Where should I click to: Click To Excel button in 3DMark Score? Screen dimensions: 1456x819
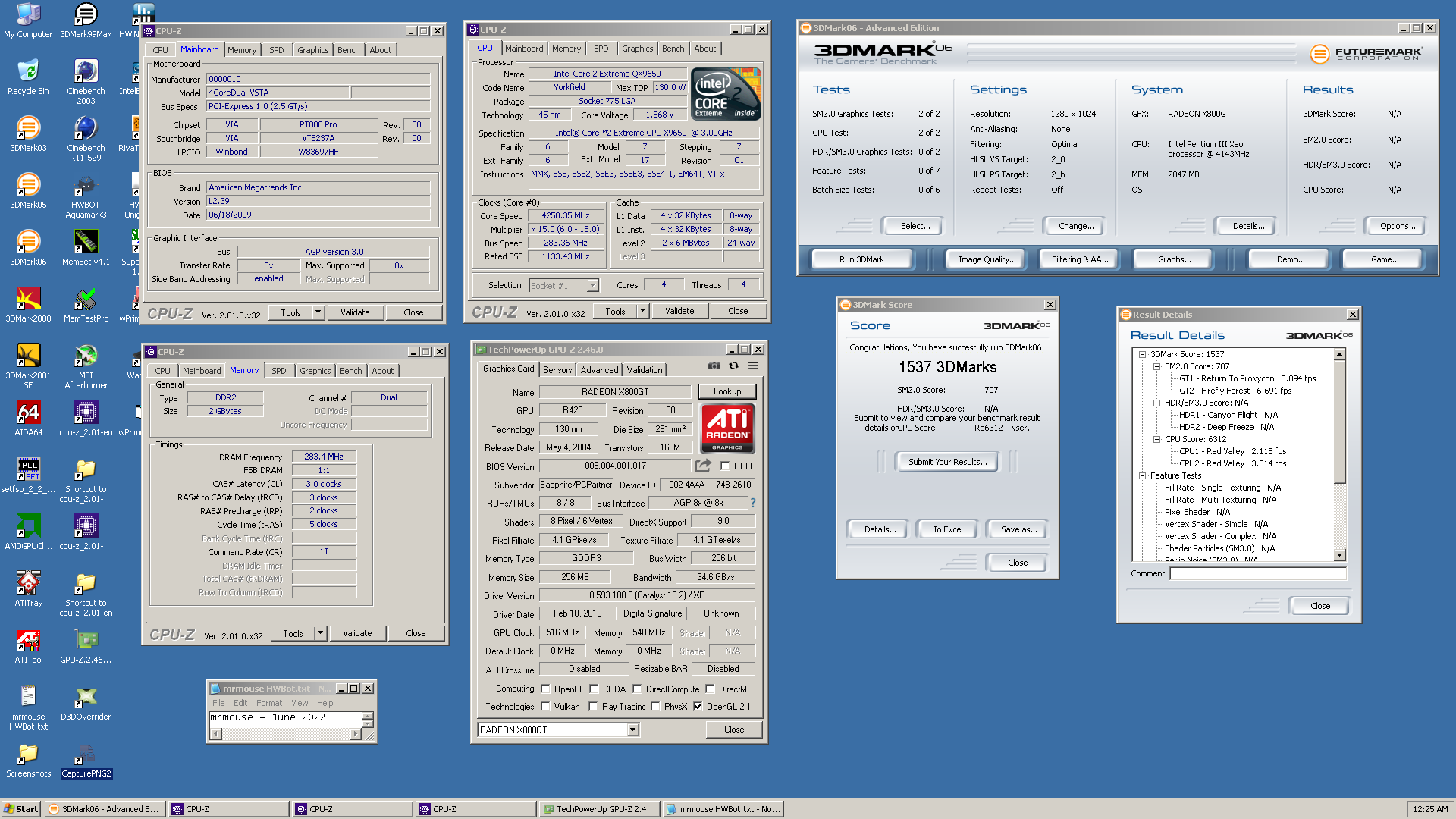947,529
